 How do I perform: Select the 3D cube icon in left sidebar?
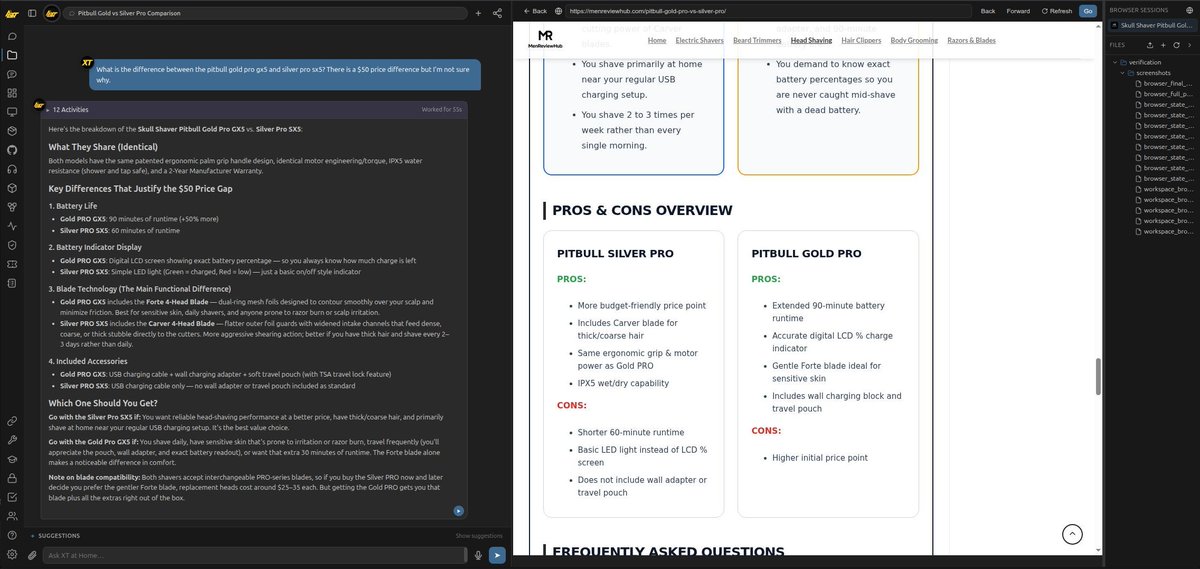click(x=12, y=187)
